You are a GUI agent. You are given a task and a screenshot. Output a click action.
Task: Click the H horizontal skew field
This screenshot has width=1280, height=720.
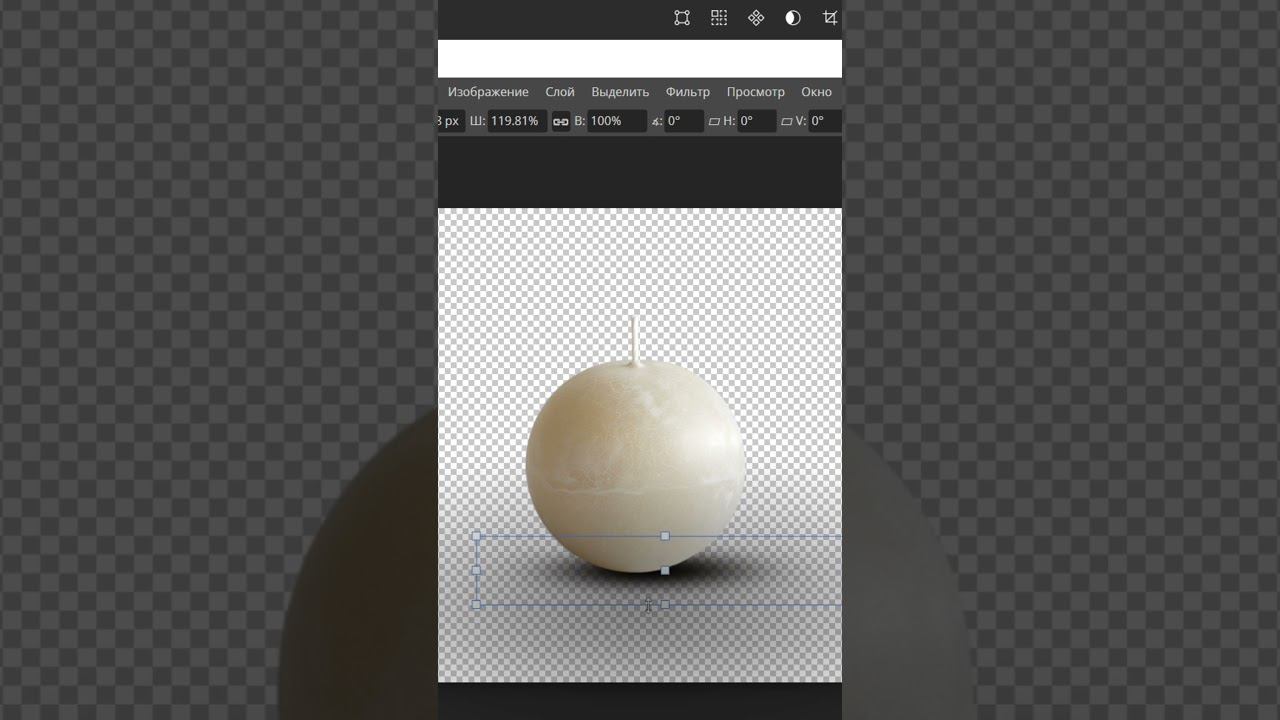coord(757,121)
